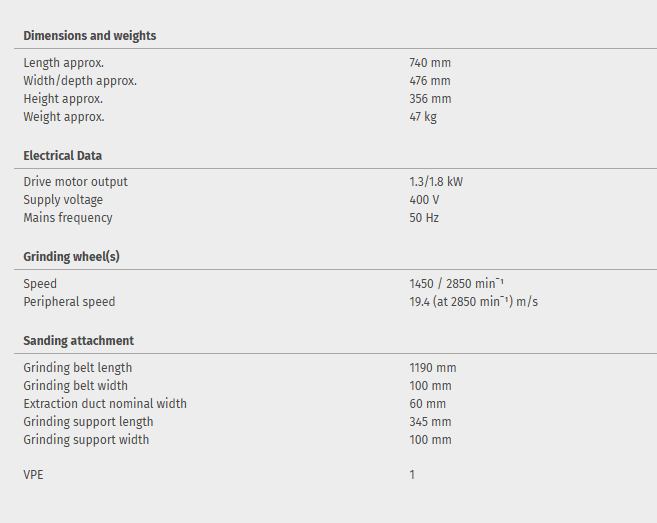Screen dimensions: 657x523
Task: Click the 400 V supply voltage value
Action: tap(424, 200)
